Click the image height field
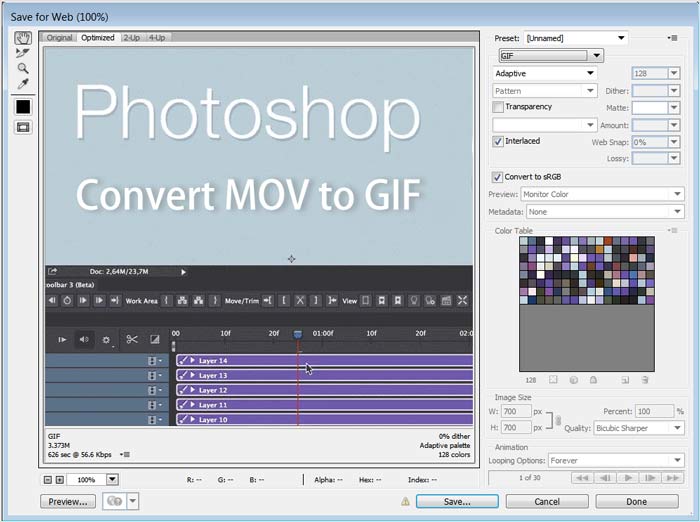 (x=516, y=428)
